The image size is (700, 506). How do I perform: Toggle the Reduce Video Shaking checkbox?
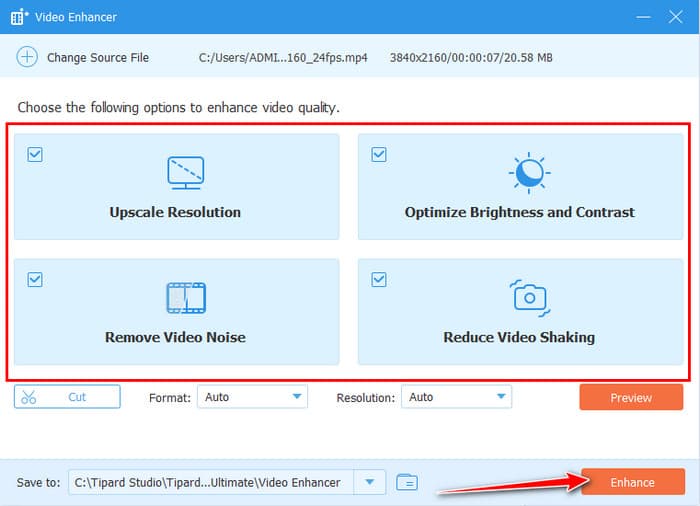click(x=379, y=280)
